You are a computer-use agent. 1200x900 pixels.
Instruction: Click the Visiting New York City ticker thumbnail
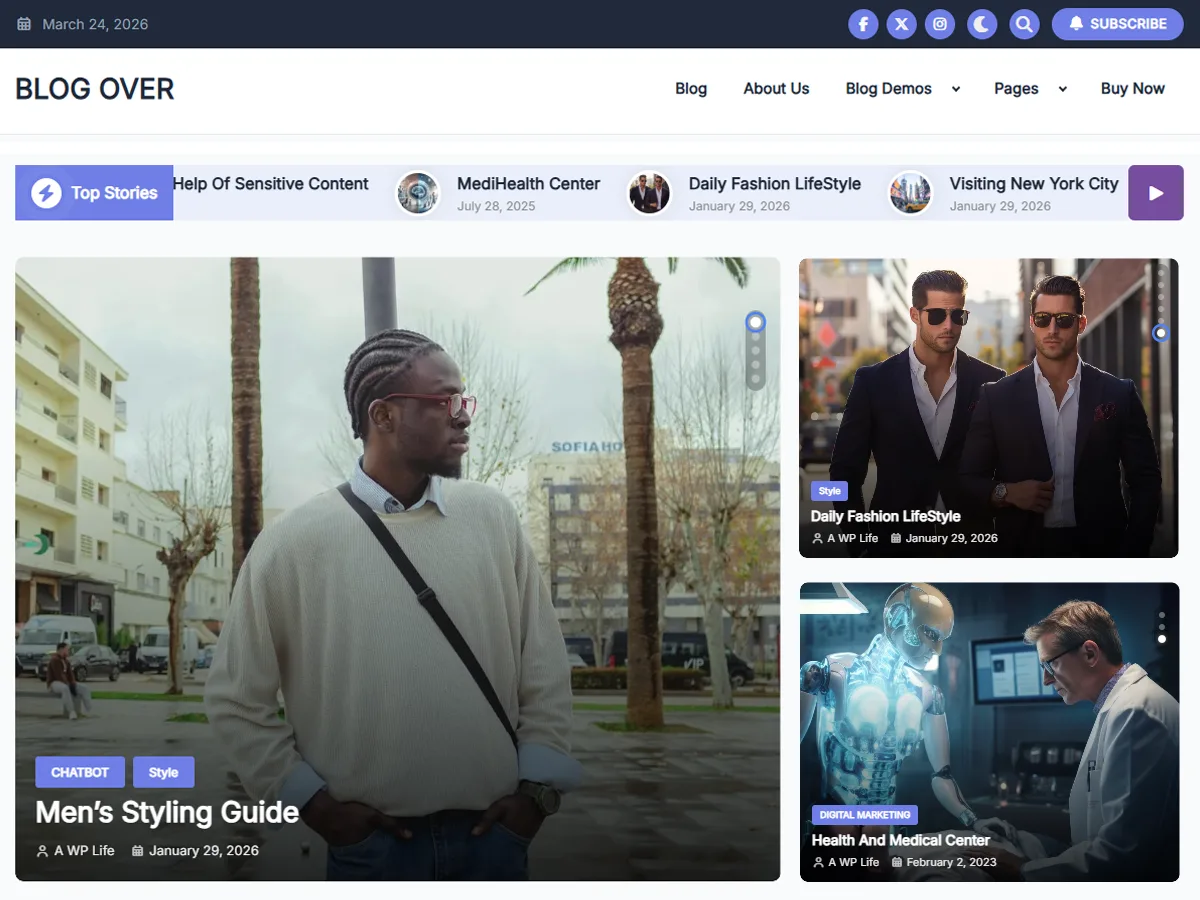(910, 193)
